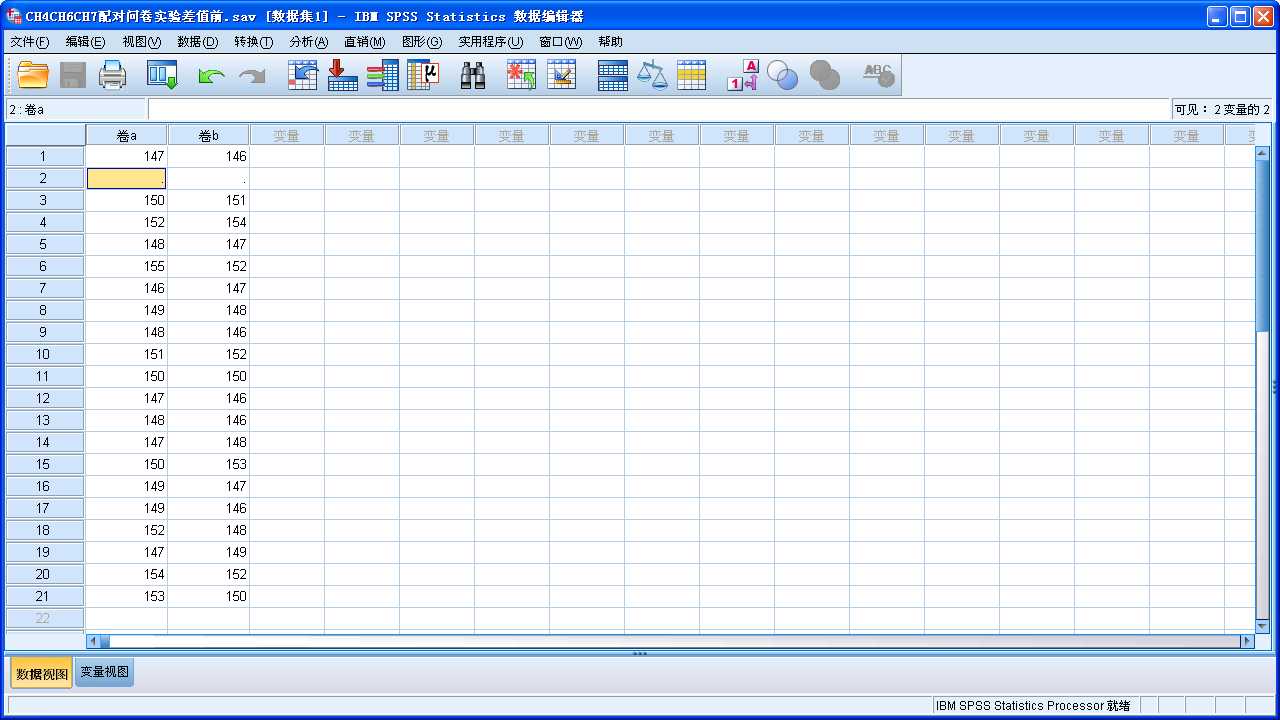Click the ABC spell check icon

point(878,75)
